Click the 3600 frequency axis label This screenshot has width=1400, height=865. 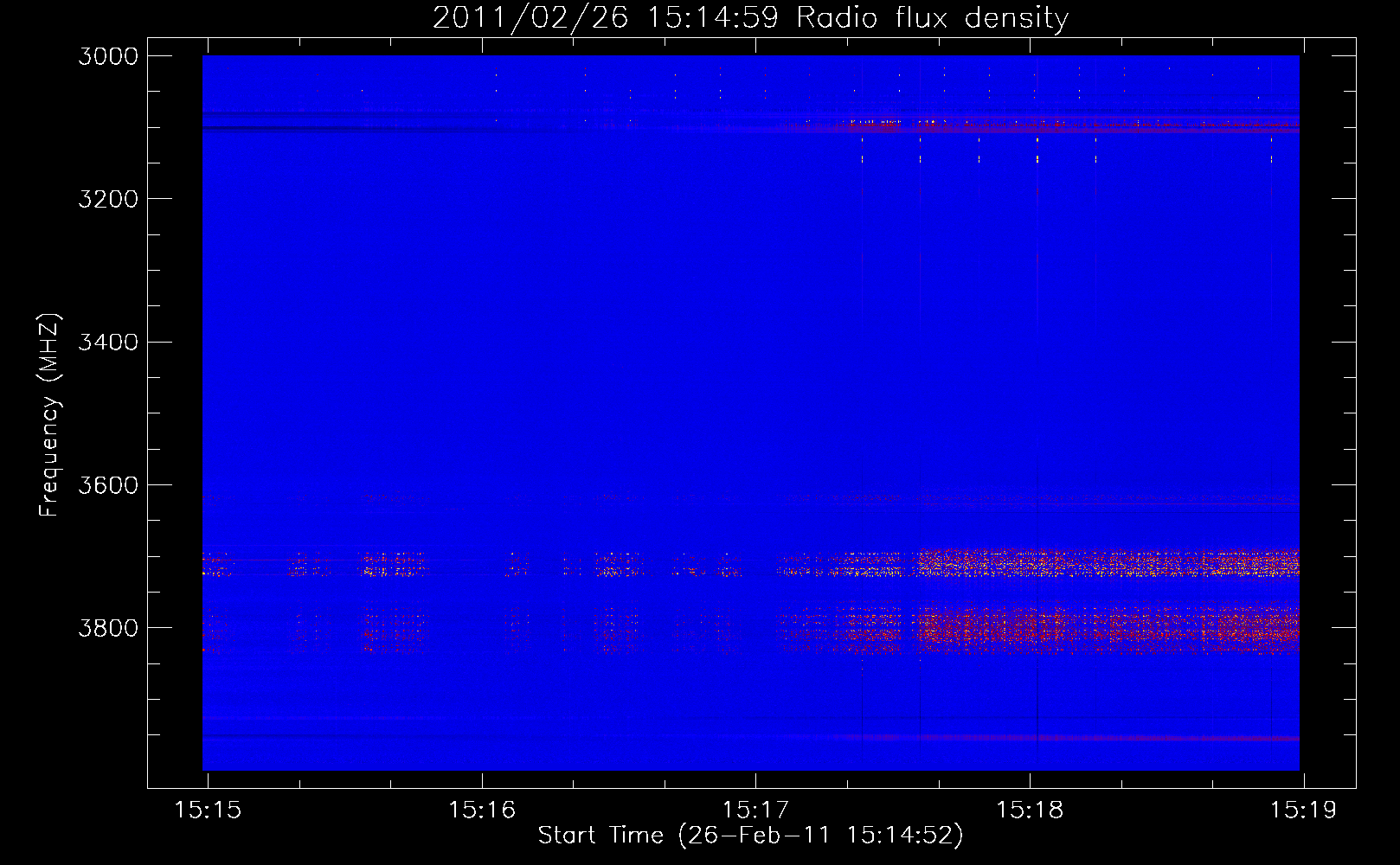click(x=108, y=484)
